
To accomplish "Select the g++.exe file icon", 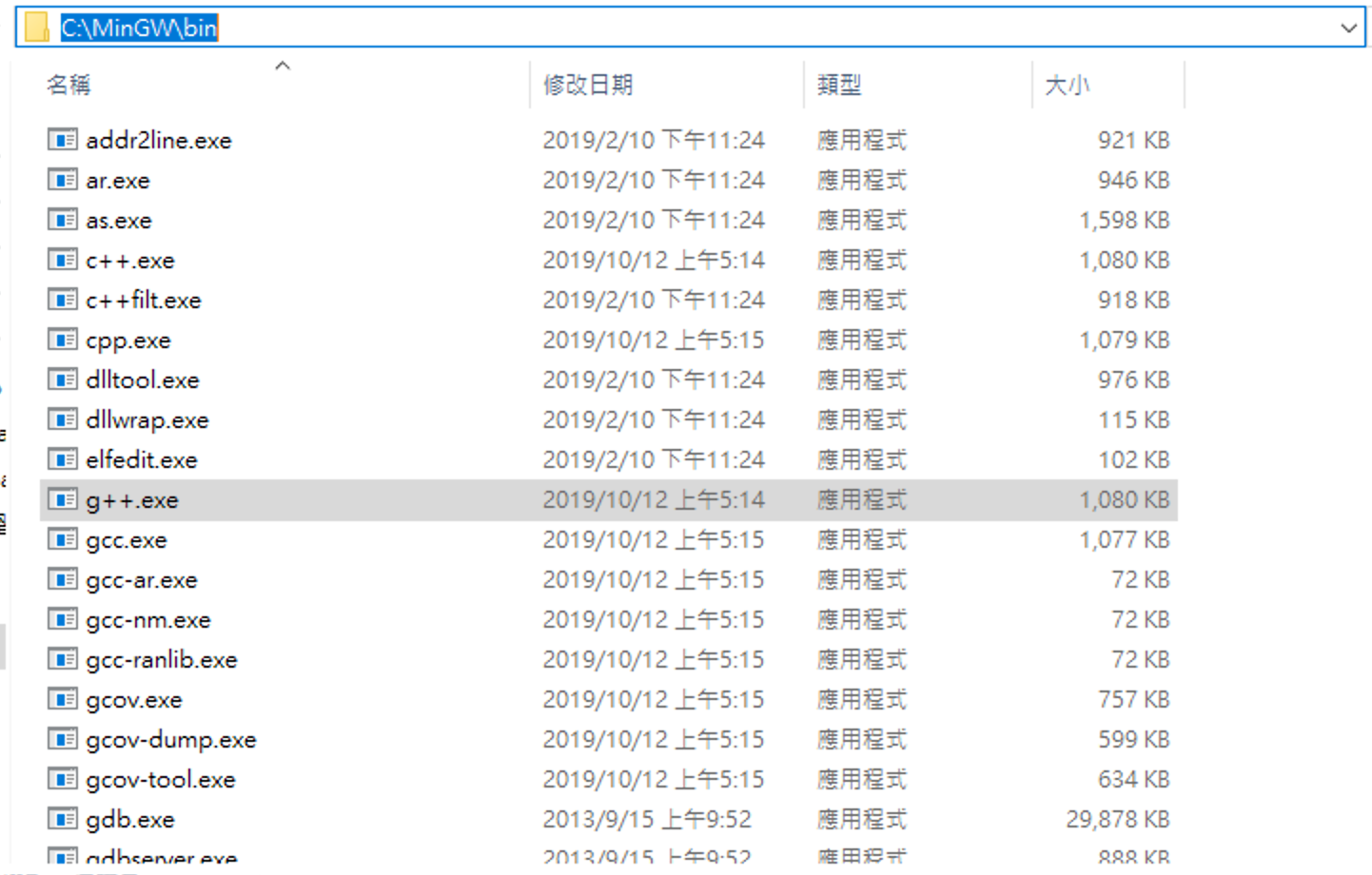I will coord(62,499).
